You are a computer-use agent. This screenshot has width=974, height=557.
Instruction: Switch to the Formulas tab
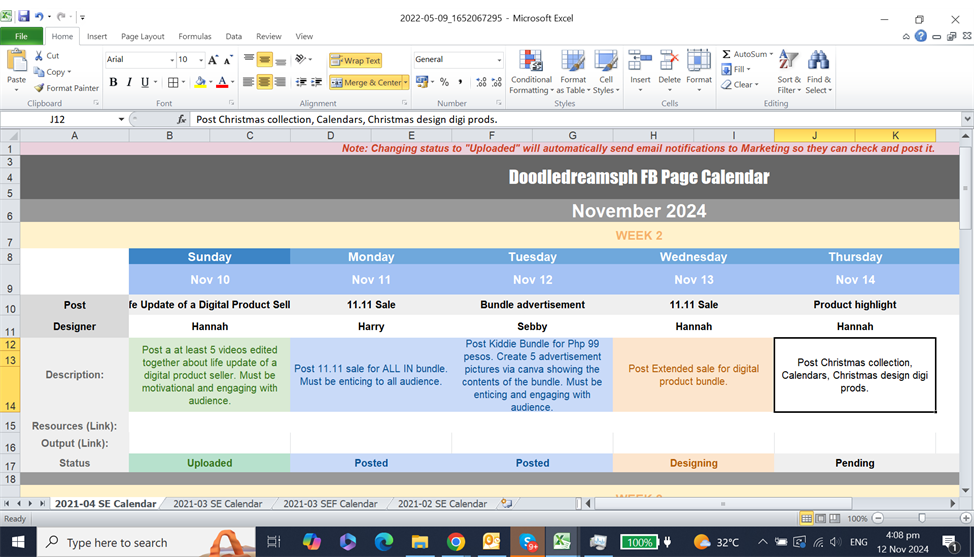pos(194,36)
